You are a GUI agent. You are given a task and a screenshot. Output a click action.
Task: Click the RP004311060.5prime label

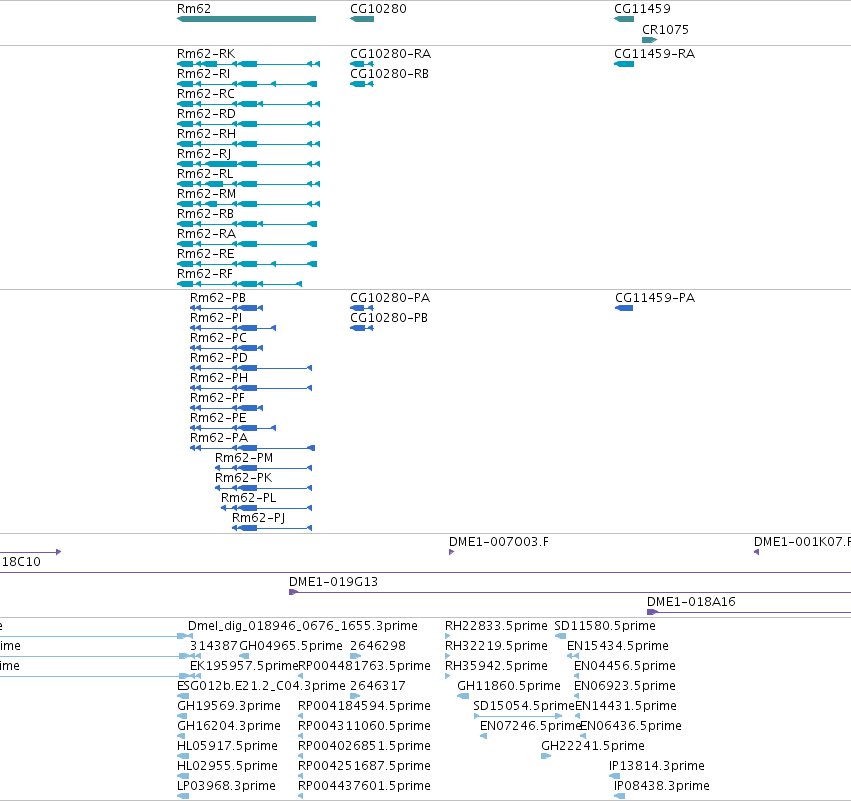pos(364,726)
